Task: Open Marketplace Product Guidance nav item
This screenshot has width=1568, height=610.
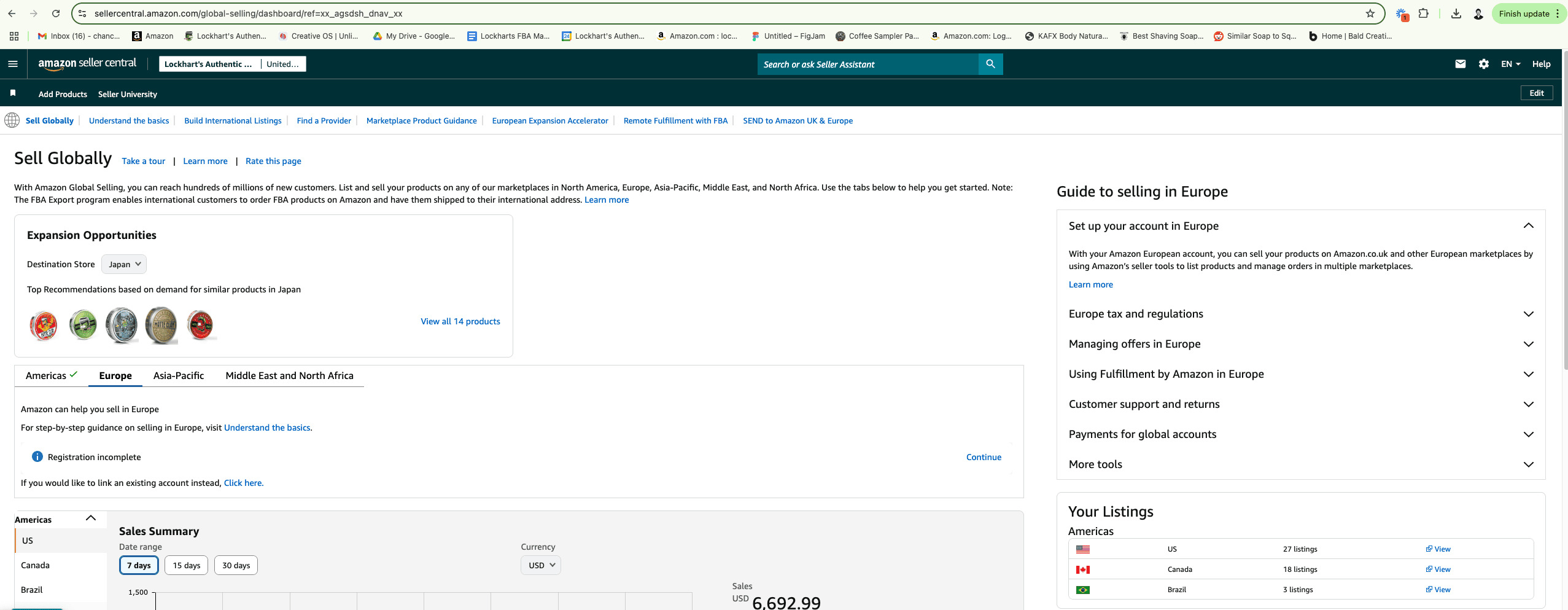Action: (421, 120)
